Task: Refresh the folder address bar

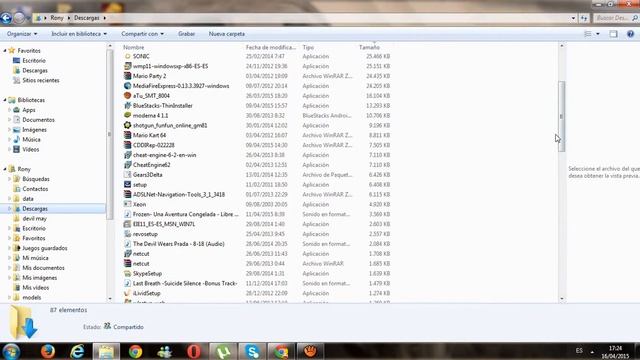Action: tap(584, 18)
